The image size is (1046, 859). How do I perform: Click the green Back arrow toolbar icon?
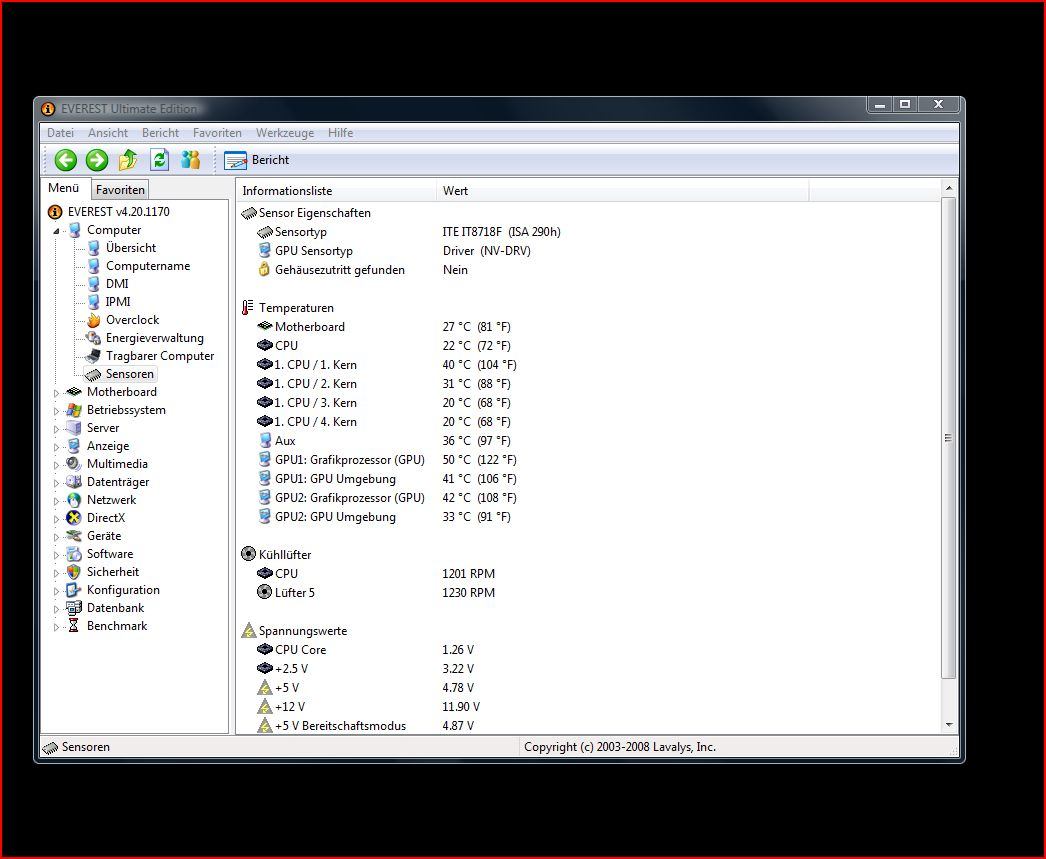click(65, 160)
